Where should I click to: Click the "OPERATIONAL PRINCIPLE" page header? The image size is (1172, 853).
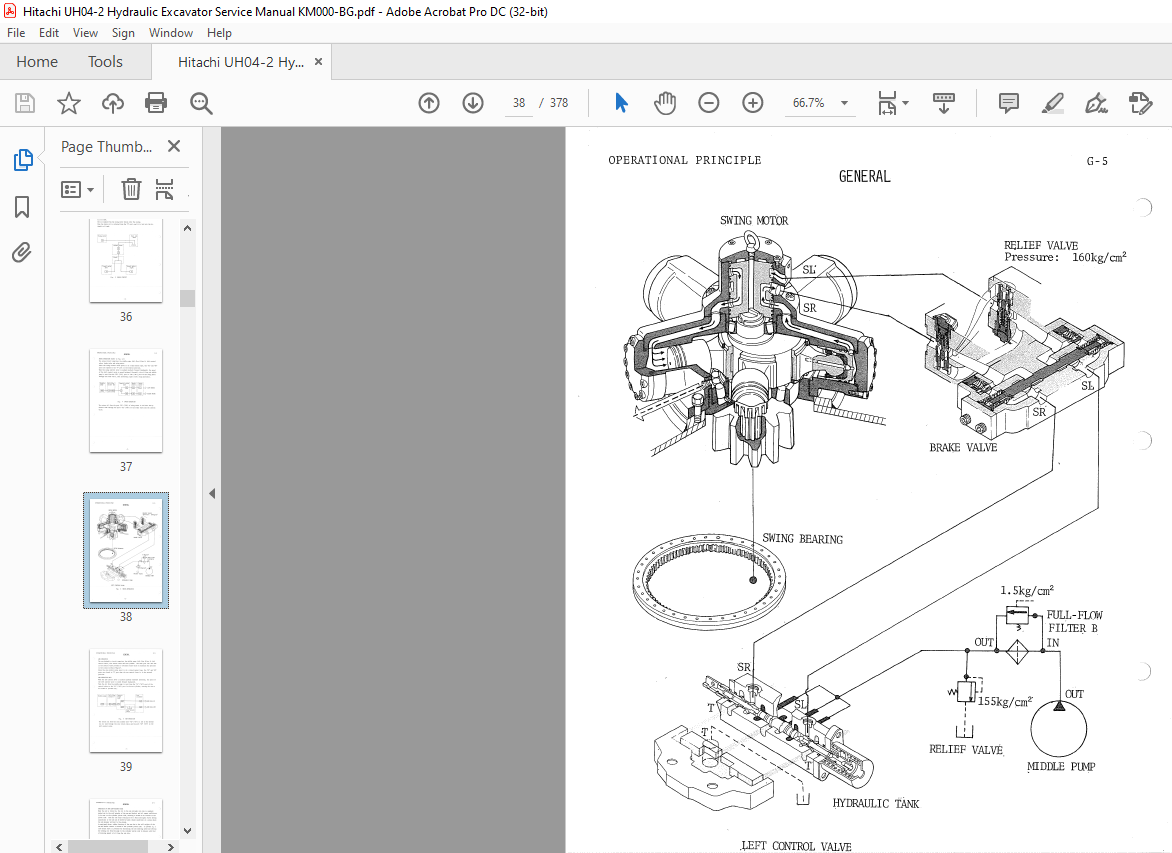point(685,160)
